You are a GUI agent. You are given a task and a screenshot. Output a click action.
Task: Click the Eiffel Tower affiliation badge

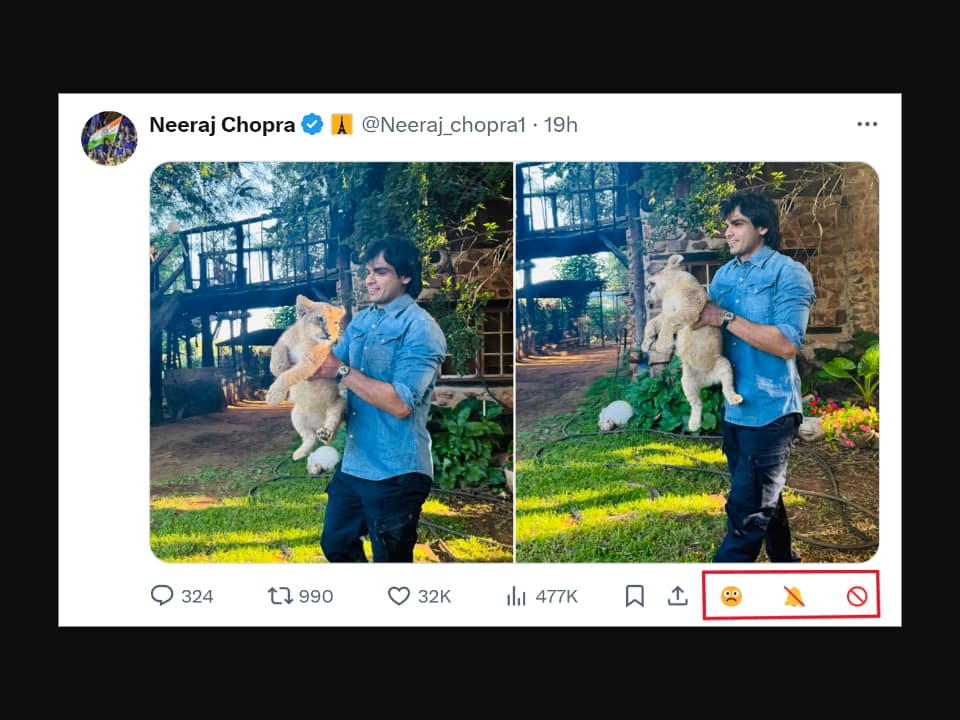pos(341,125)
